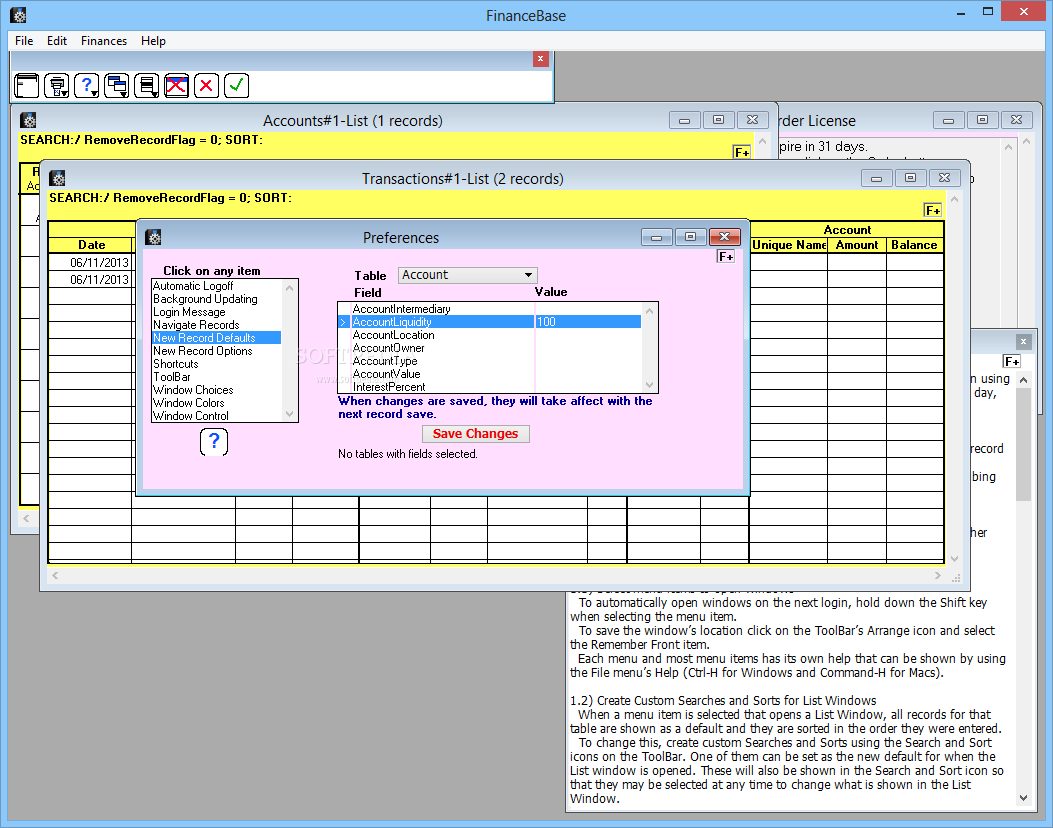Open the Edit menu
This screenshot has width=1053, height=828.
pos(56,41)
